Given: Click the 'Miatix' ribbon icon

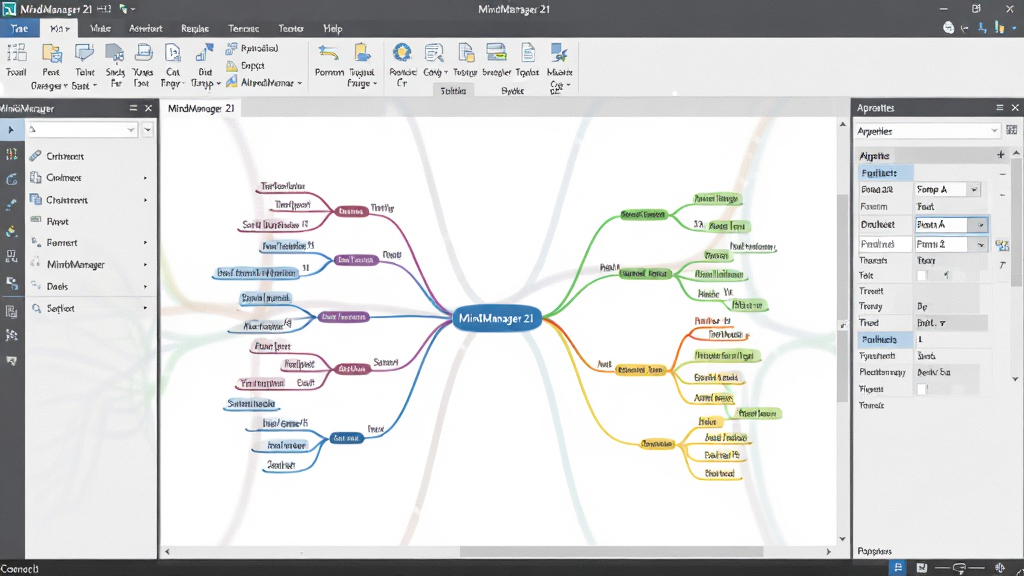Looking at the screenshot, I should click(559, 54).
